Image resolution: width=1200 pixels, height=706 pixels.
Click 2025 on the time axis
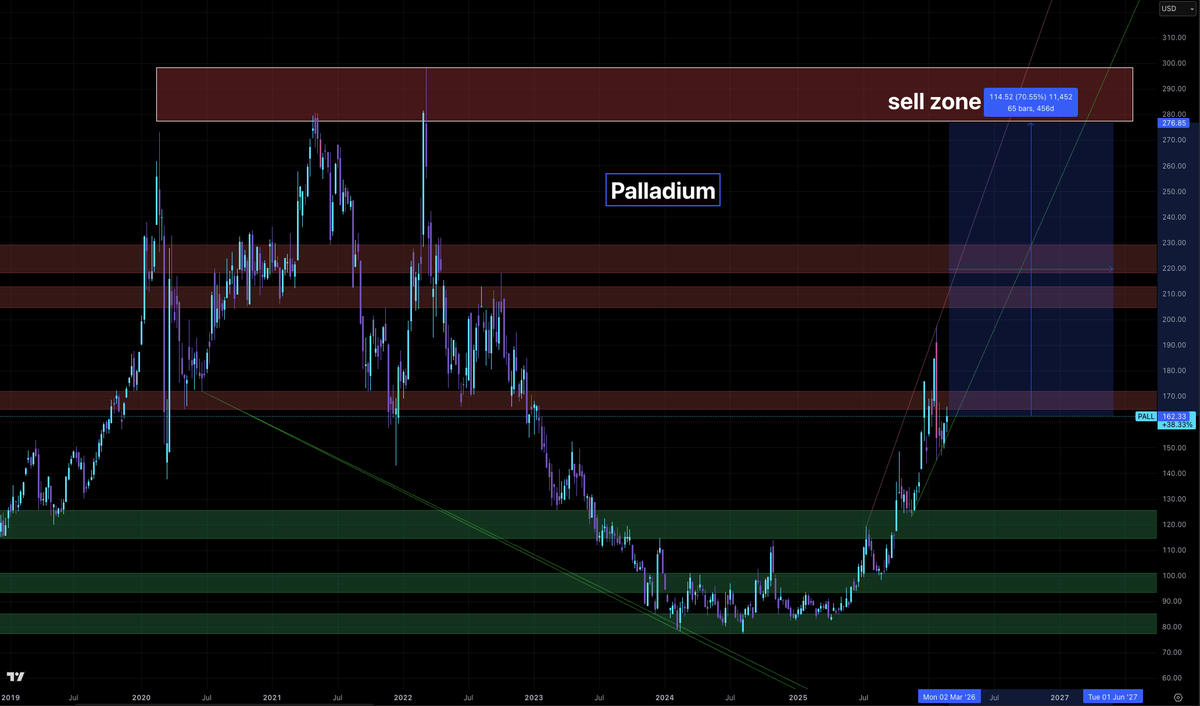[x=797, y=696]
